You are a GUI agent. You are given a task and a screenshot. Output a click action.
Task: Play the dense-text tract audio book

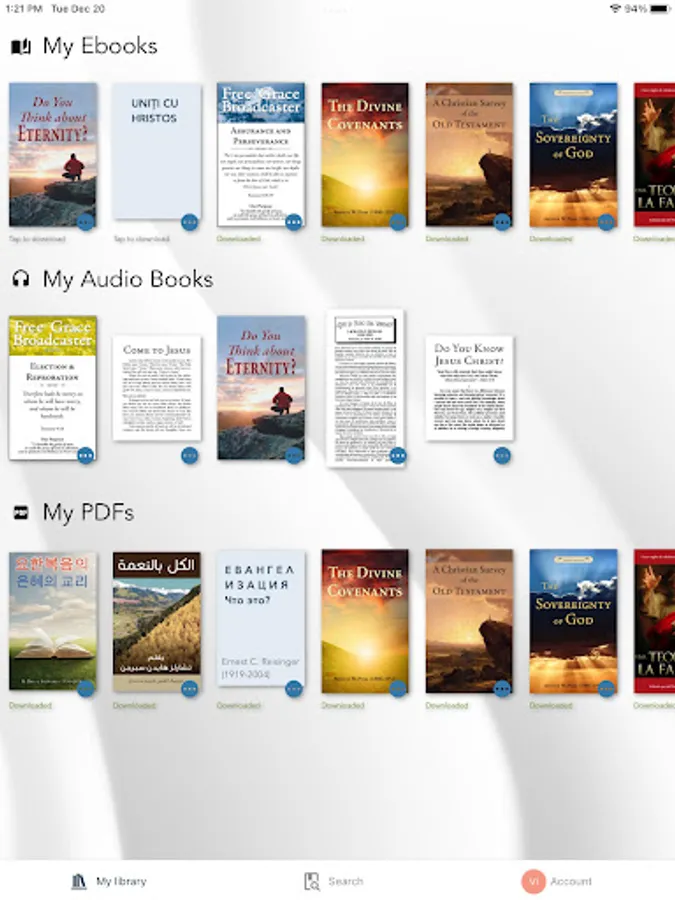click(x=365, y=387)
